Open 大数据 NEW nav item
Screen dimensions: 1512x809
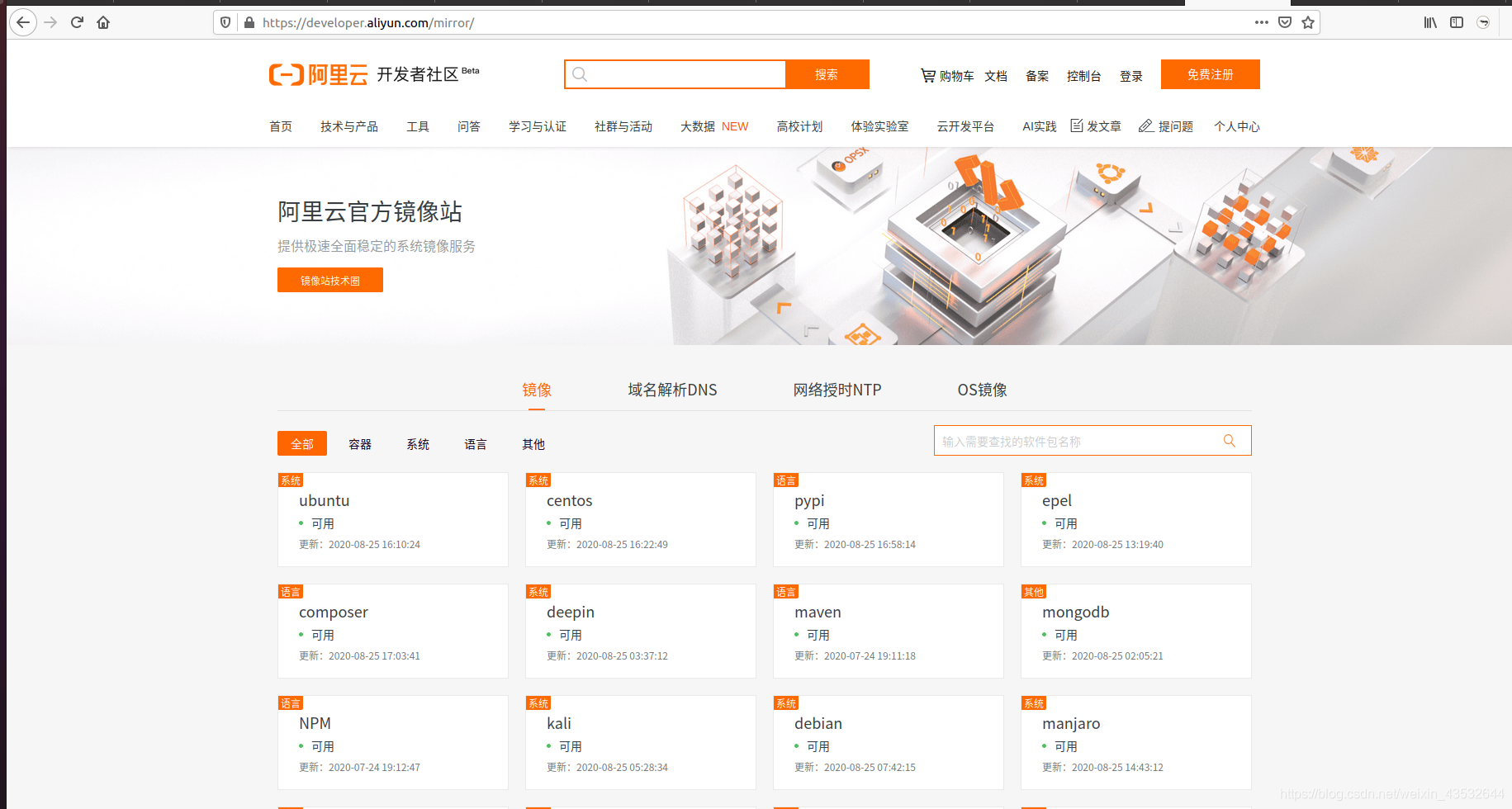714,126
